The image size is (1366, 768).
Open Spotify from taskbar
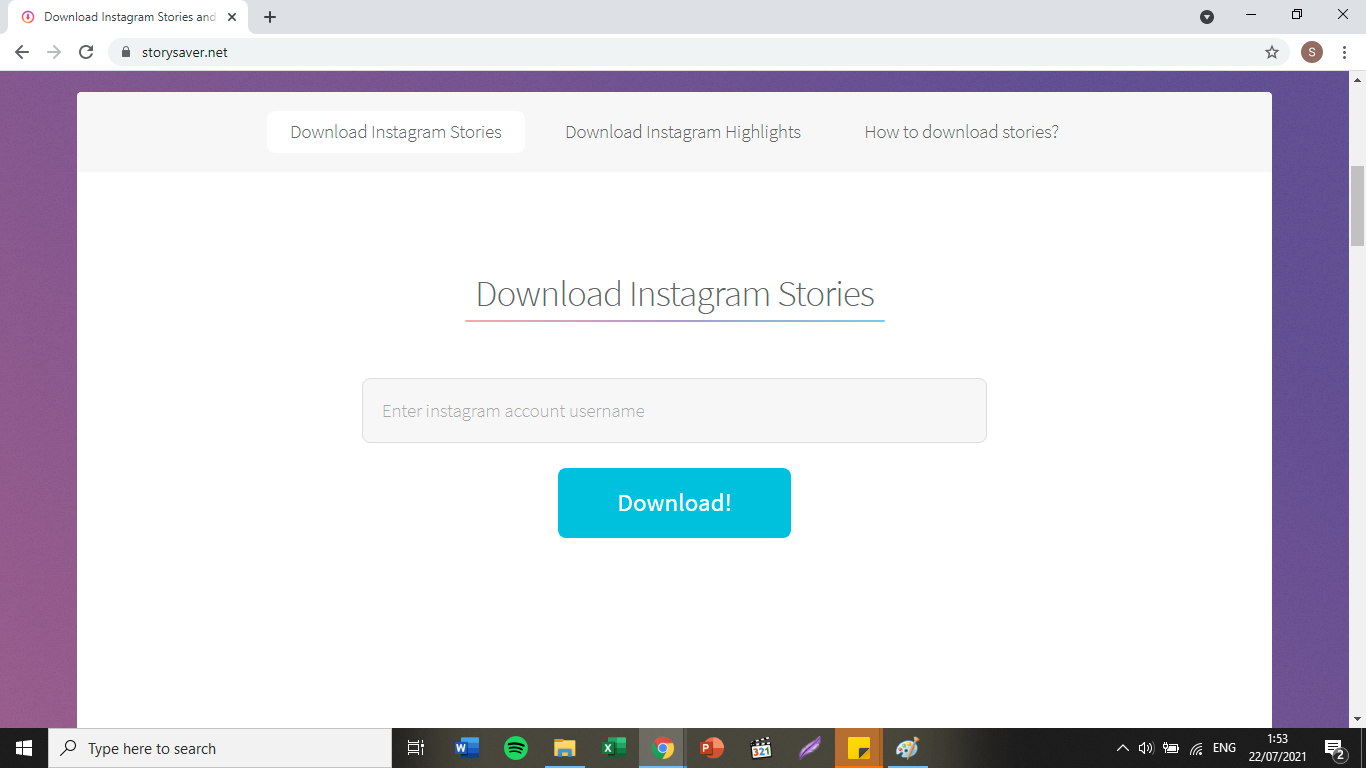point(516,748)
